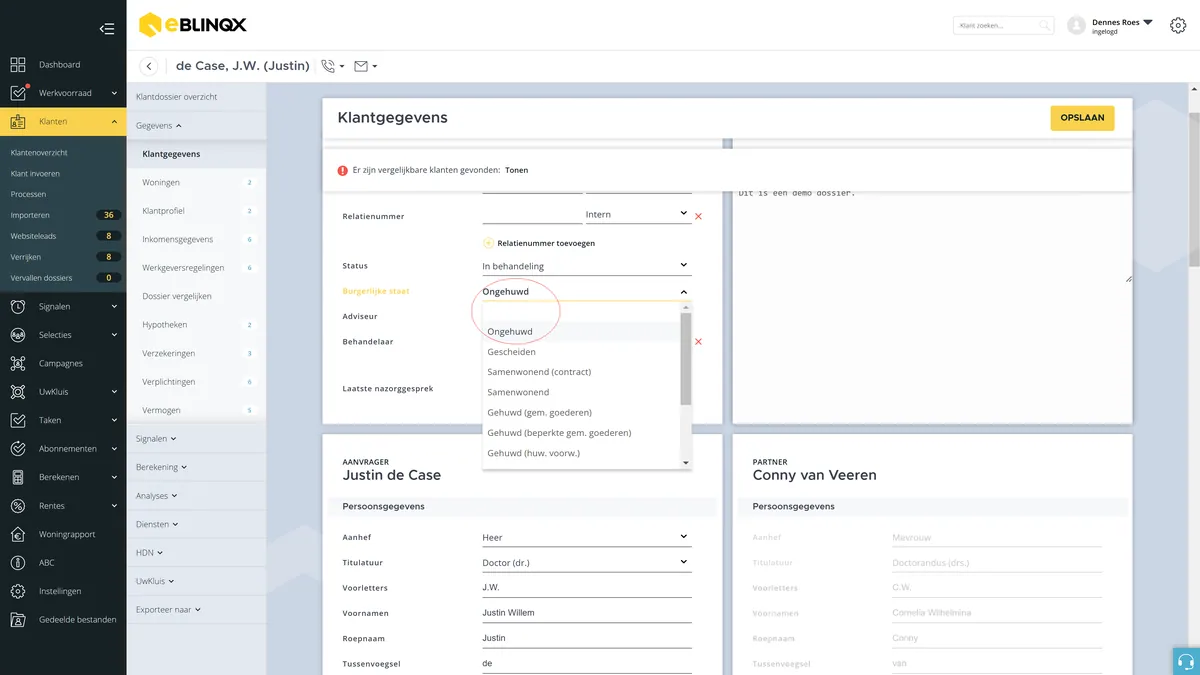The width and height of the screenshot is (1200, 675).
Task: Go back using the circled arrow beside the client name
Action: pyautogui.click(x=149, y=67)
